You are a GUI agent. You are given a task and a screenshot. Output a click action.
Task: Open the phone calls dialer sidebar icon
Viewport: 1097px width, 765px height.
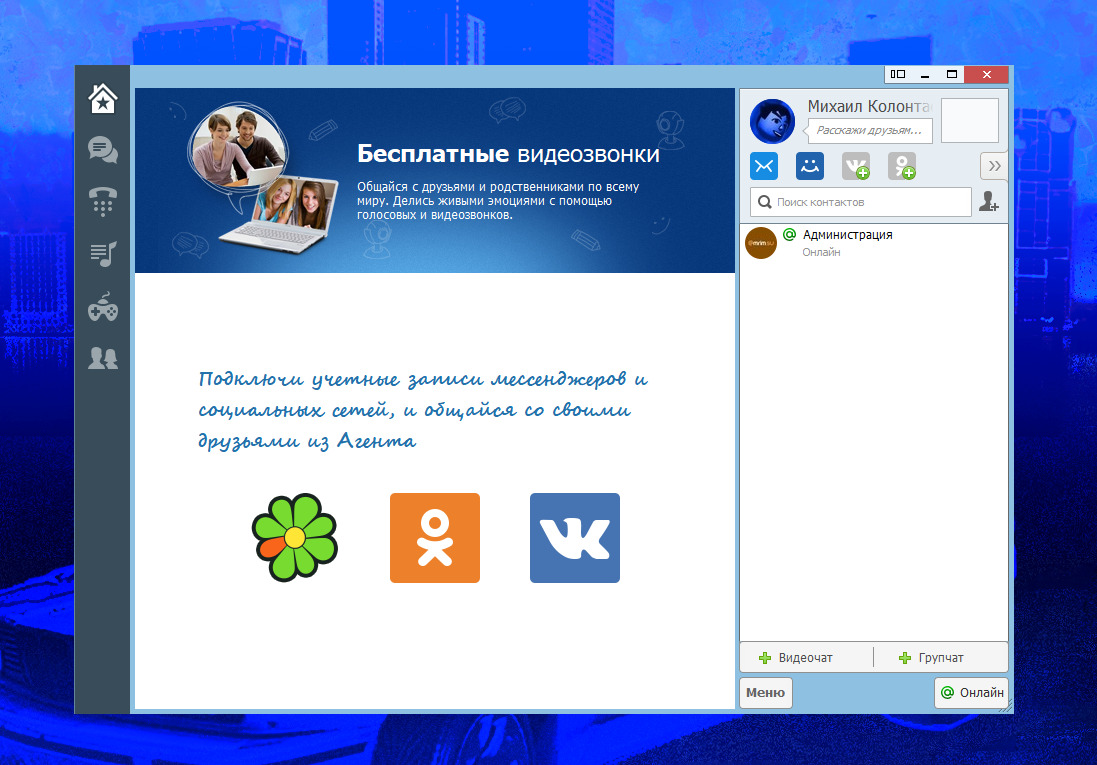pyautogui.click(x=103, y=202)
